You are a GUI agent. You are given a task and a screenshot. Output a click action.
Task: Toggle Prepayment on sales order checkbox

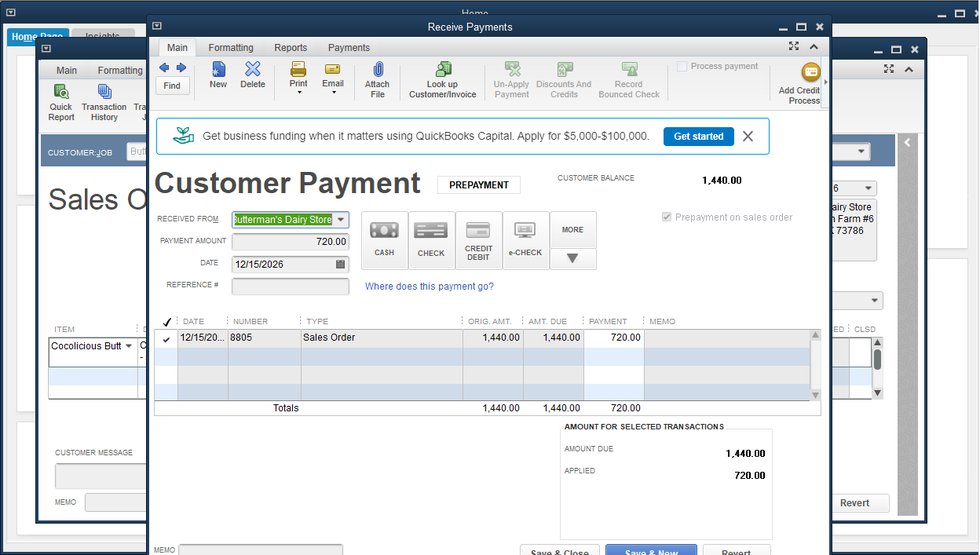pyautogui.click(x=667, y=217)
